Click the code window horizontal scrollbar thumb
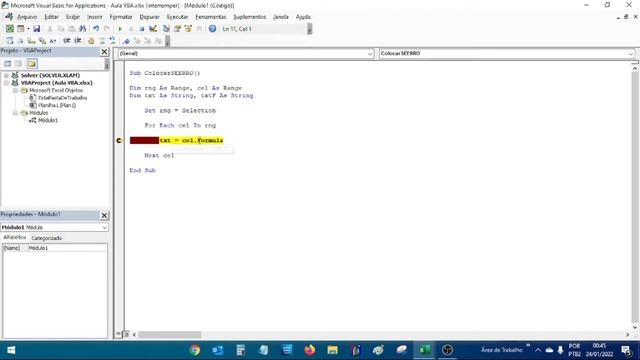The image size is (640, 360). (x=169, y=334)
